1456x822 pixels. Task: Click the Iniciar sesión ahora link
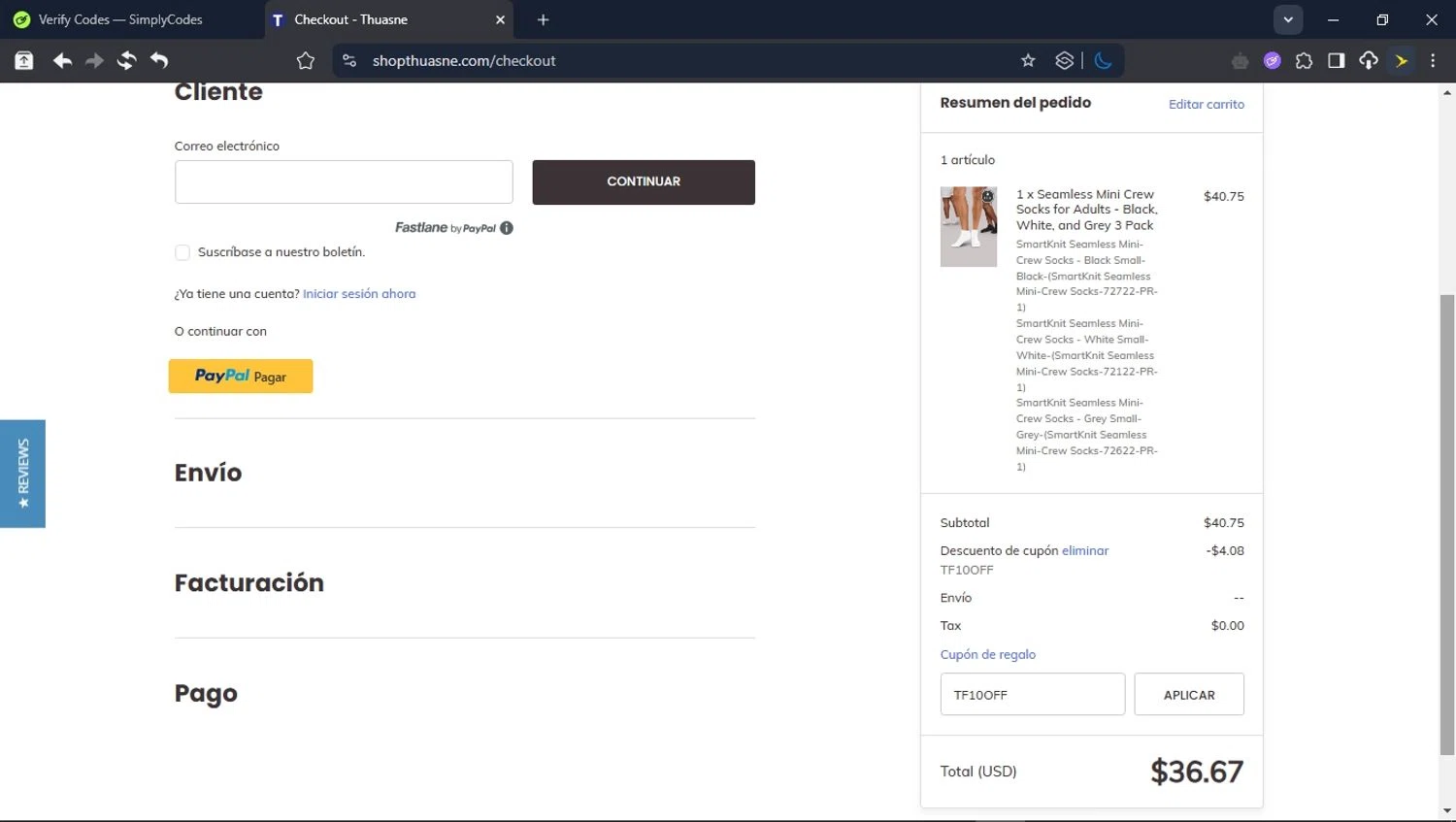359,293
